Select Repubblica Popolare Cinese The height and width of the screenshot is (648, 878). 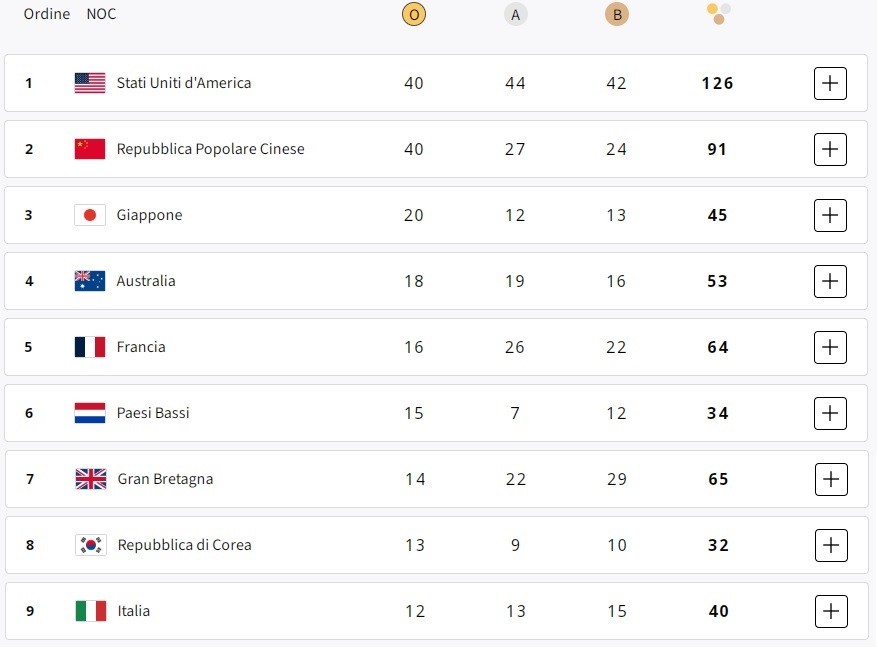212,149
